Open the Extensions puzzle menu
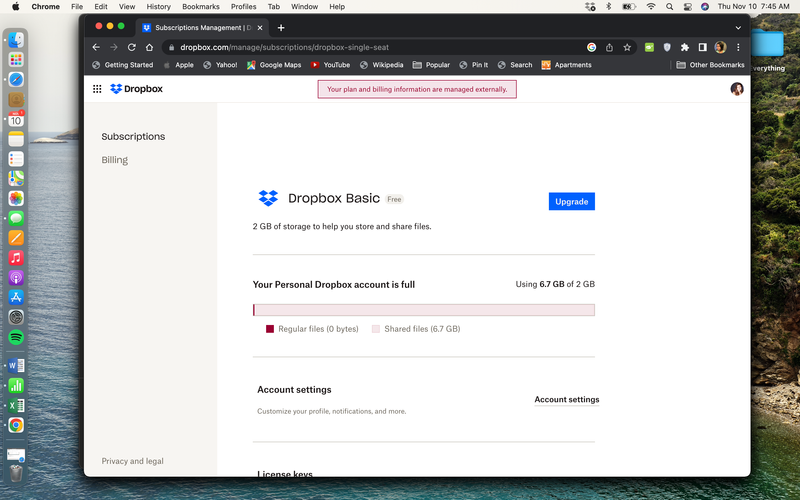800x500 pixels. pos(685,47)
